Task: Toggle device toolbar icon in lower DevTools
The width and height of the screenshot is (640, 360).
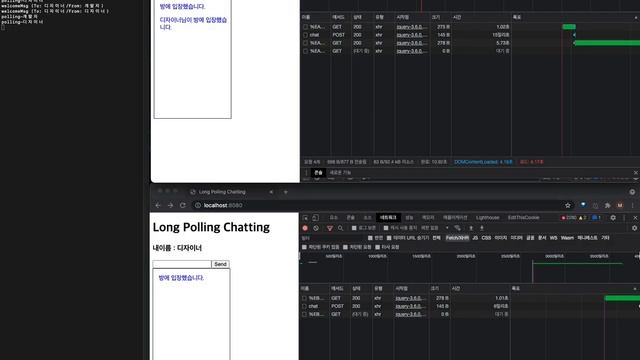Action: click(316, 218)
